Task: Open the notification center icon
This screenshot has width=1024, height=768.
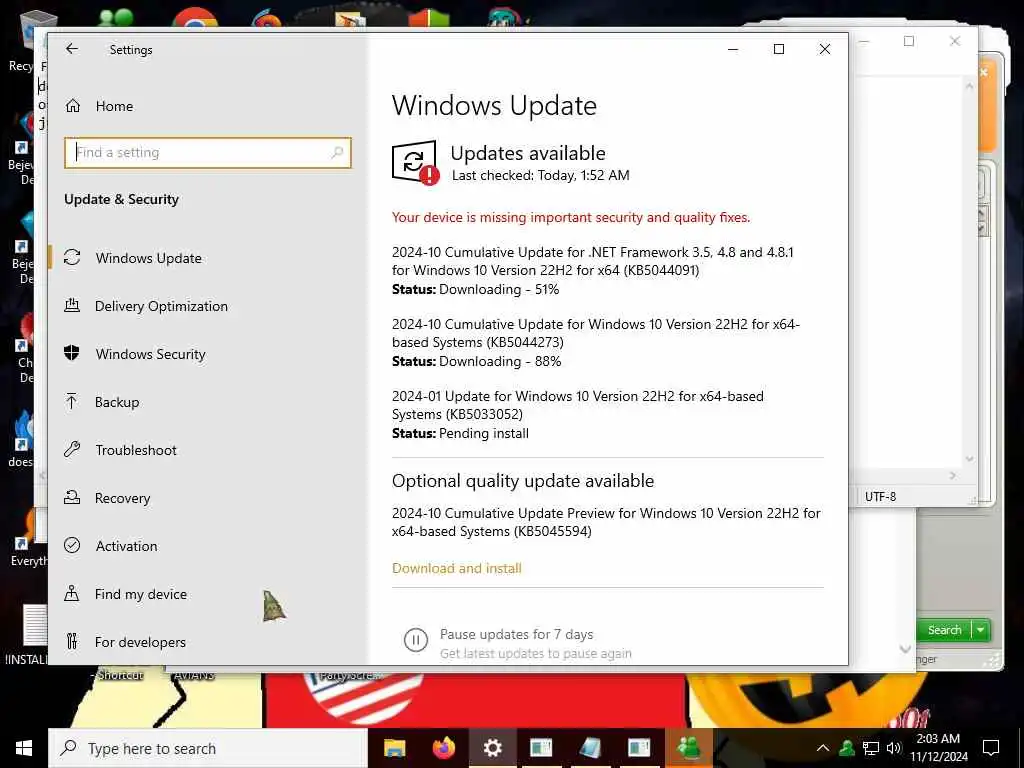Action: (991, 748)
